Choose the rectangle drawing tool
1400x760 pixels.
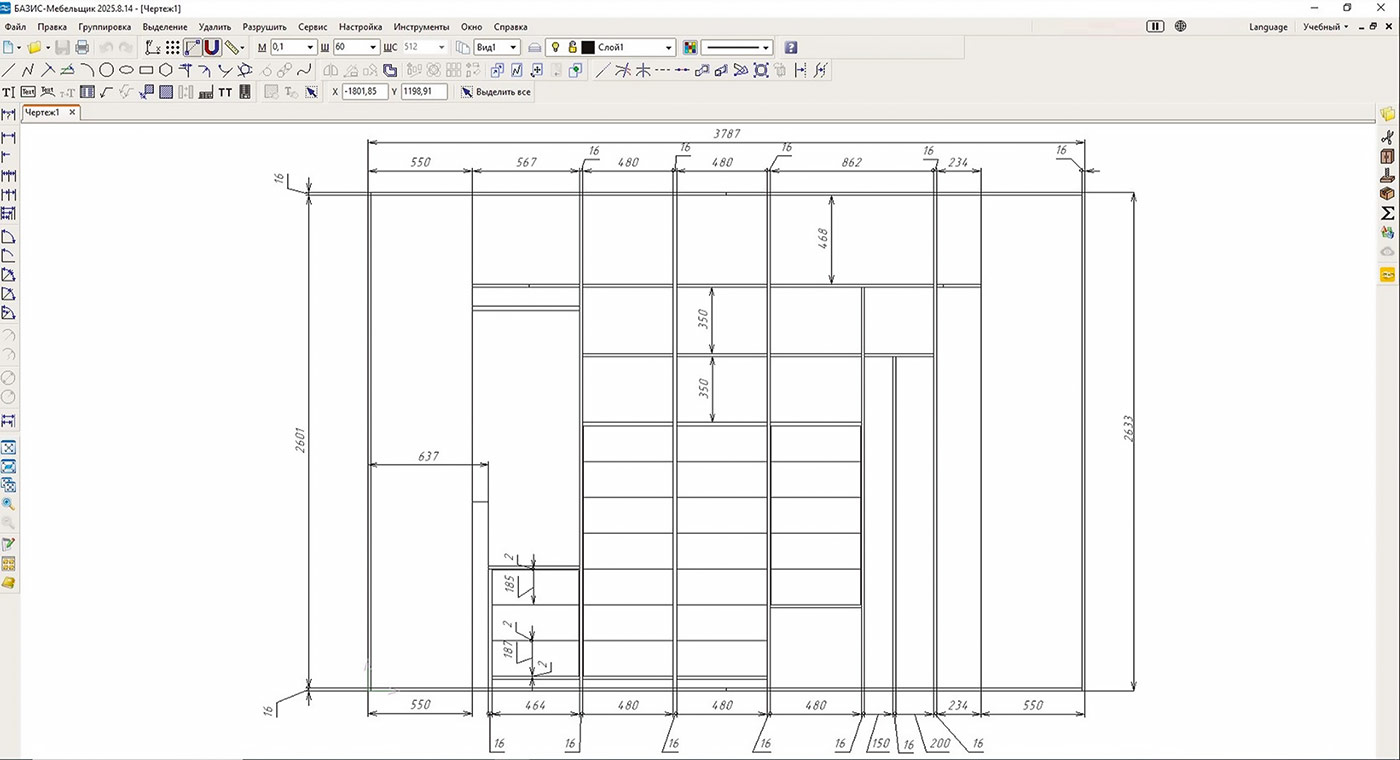click(146, 70)
